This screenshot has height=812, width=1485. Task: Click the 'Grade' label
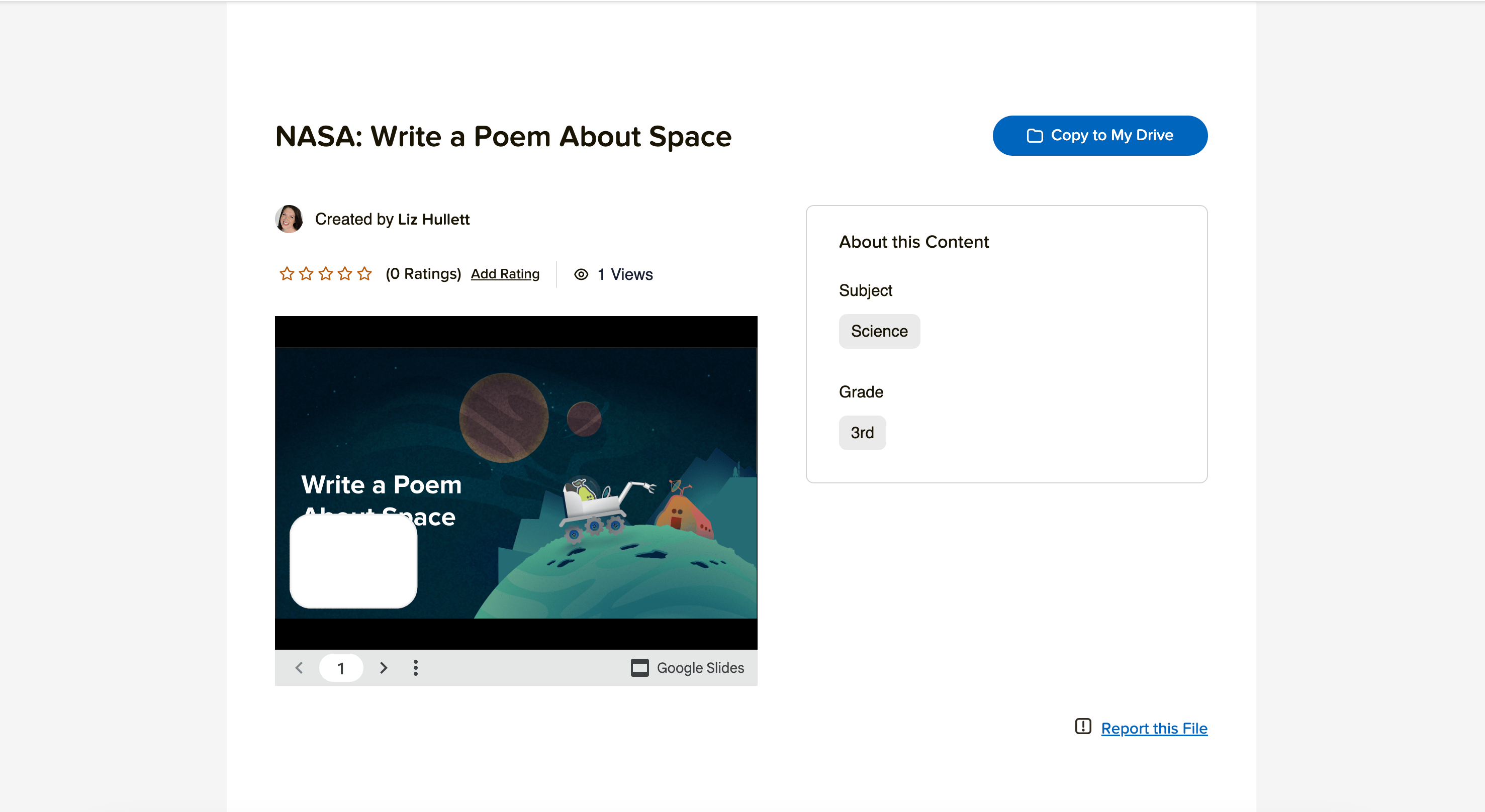(x=861, y=392)
